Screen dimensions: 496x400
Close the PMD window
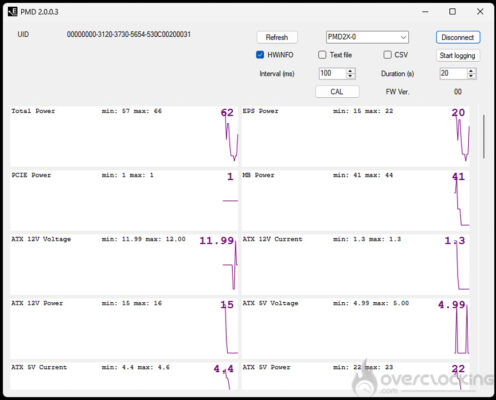(480, 12)
